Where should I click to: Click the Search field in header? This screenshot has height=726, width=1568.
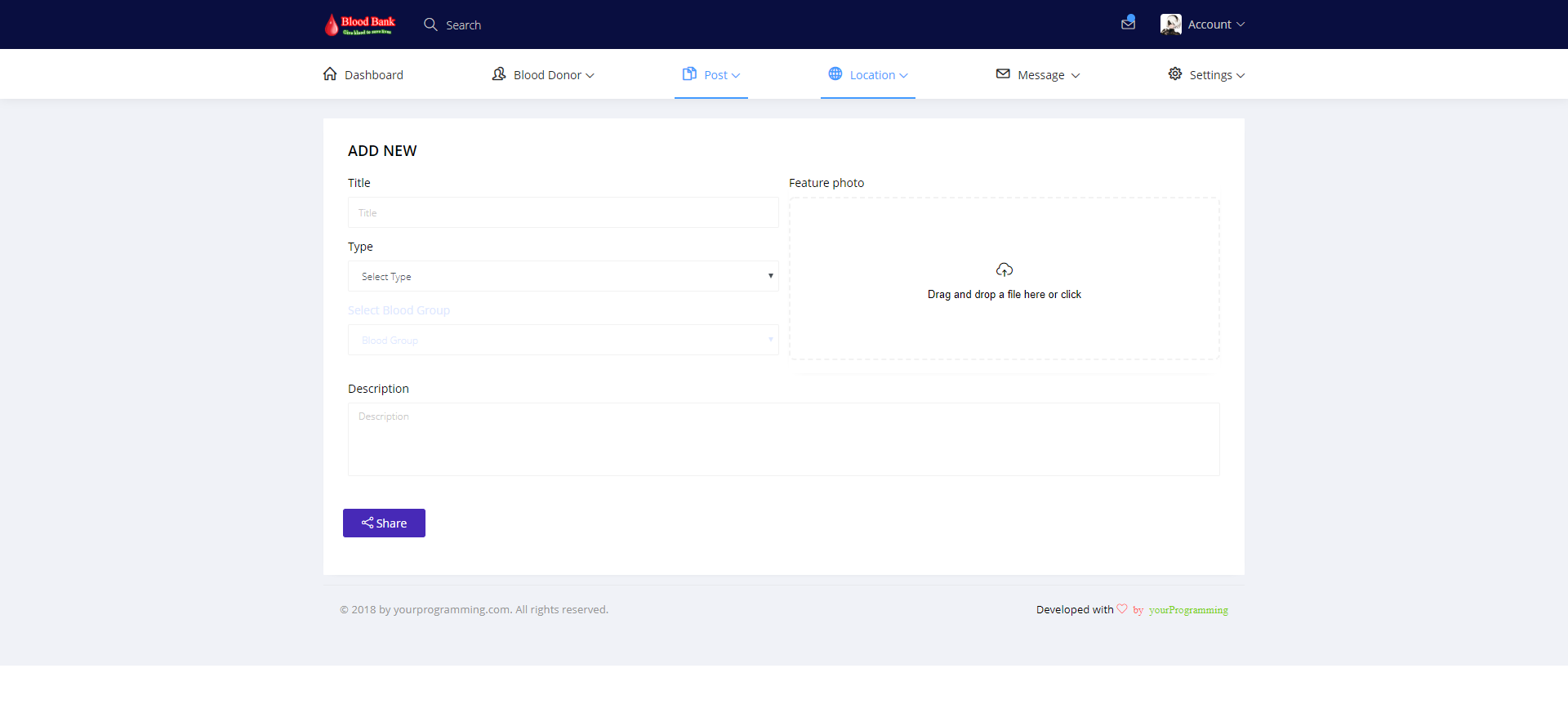click(463, 25)
